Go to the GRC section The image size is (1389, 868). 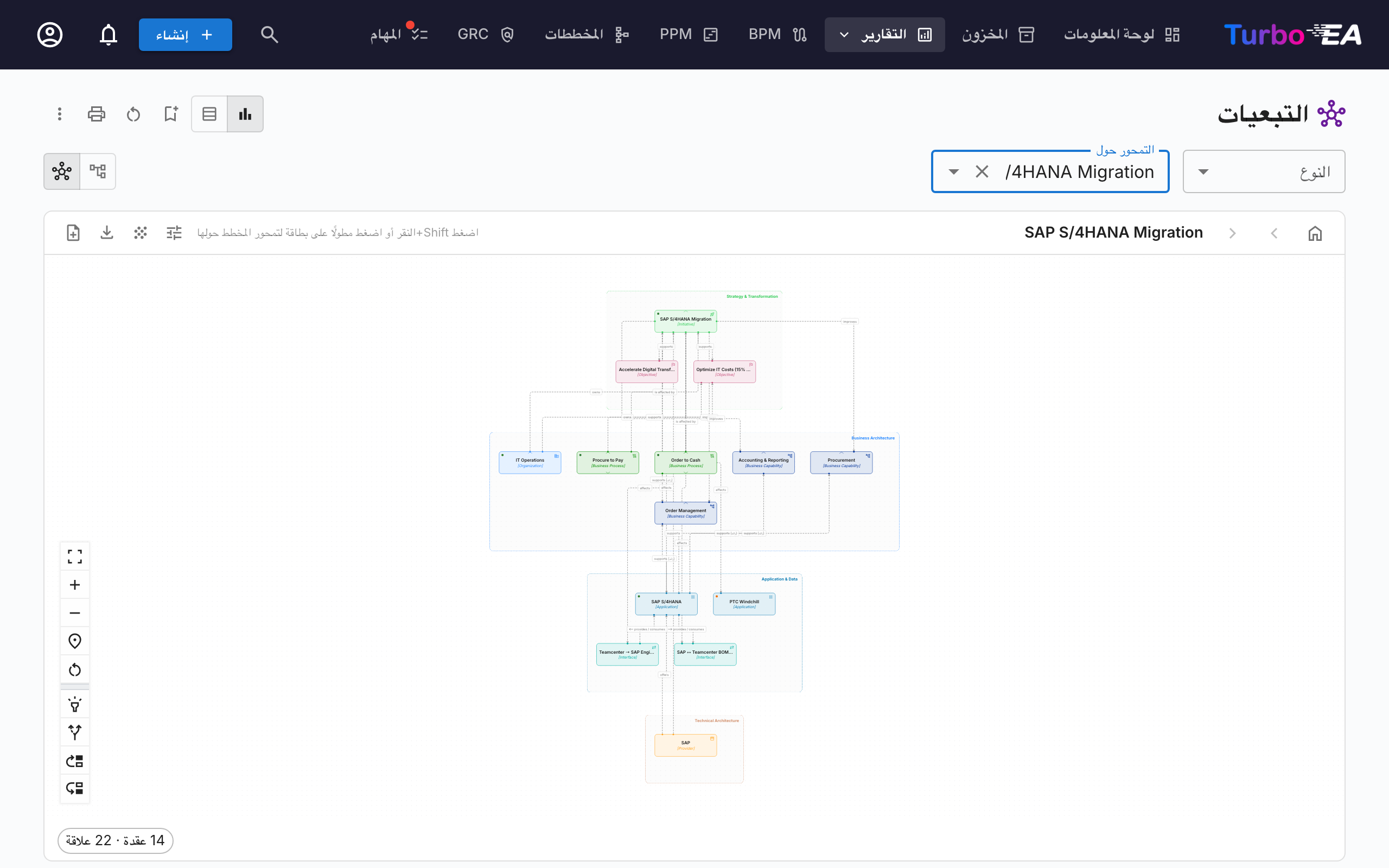point(486,34)
